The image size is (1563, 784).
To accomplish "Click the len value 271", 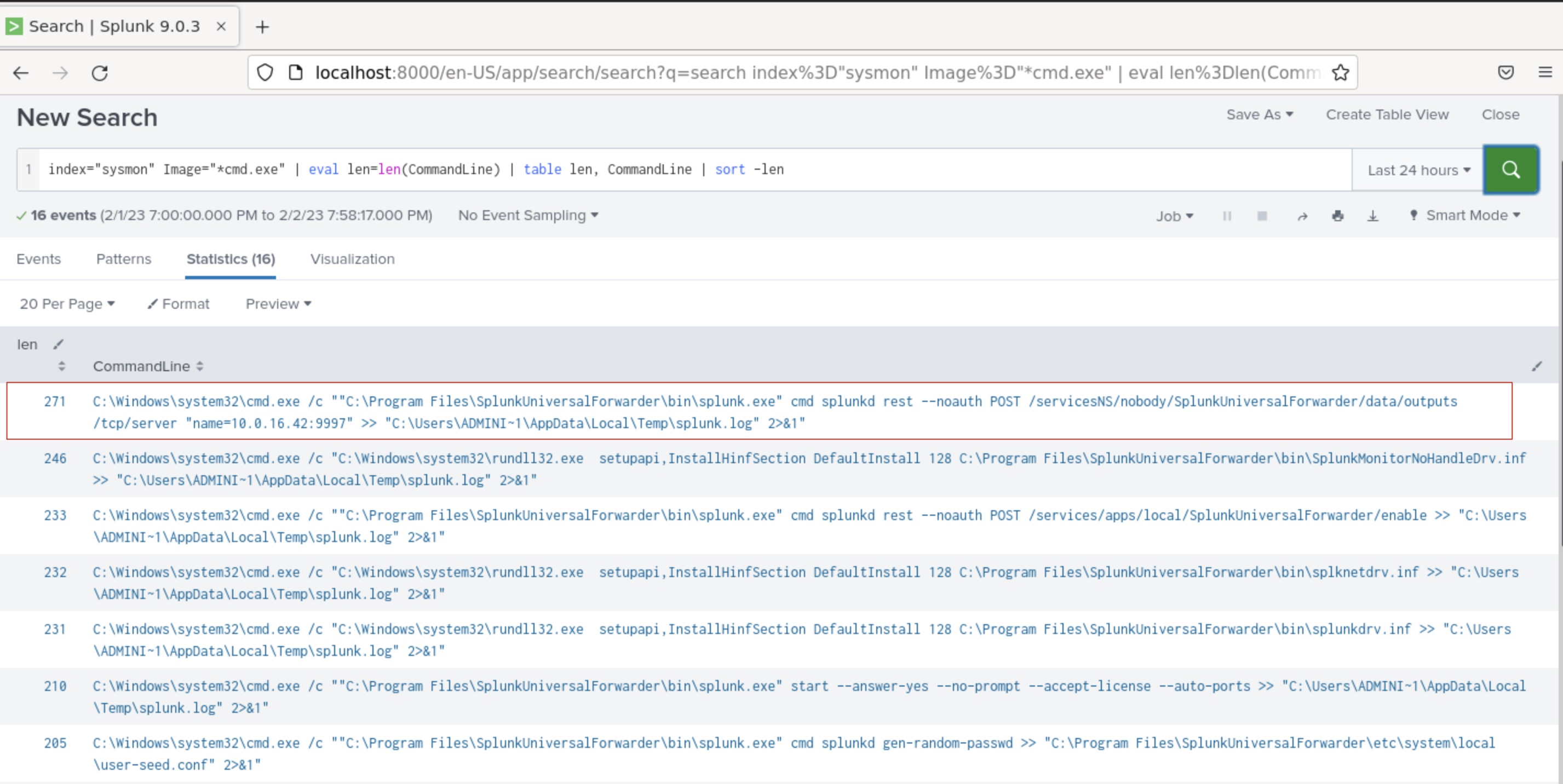I will point(55,401).
